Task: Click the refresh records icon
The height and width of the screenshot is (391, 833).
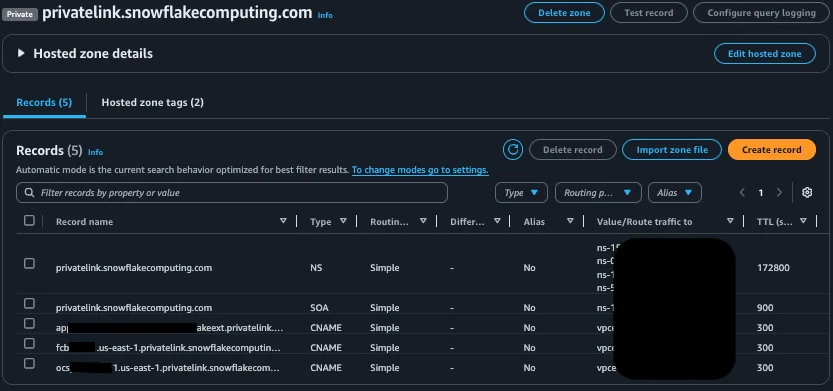Action: click(513, 150)
